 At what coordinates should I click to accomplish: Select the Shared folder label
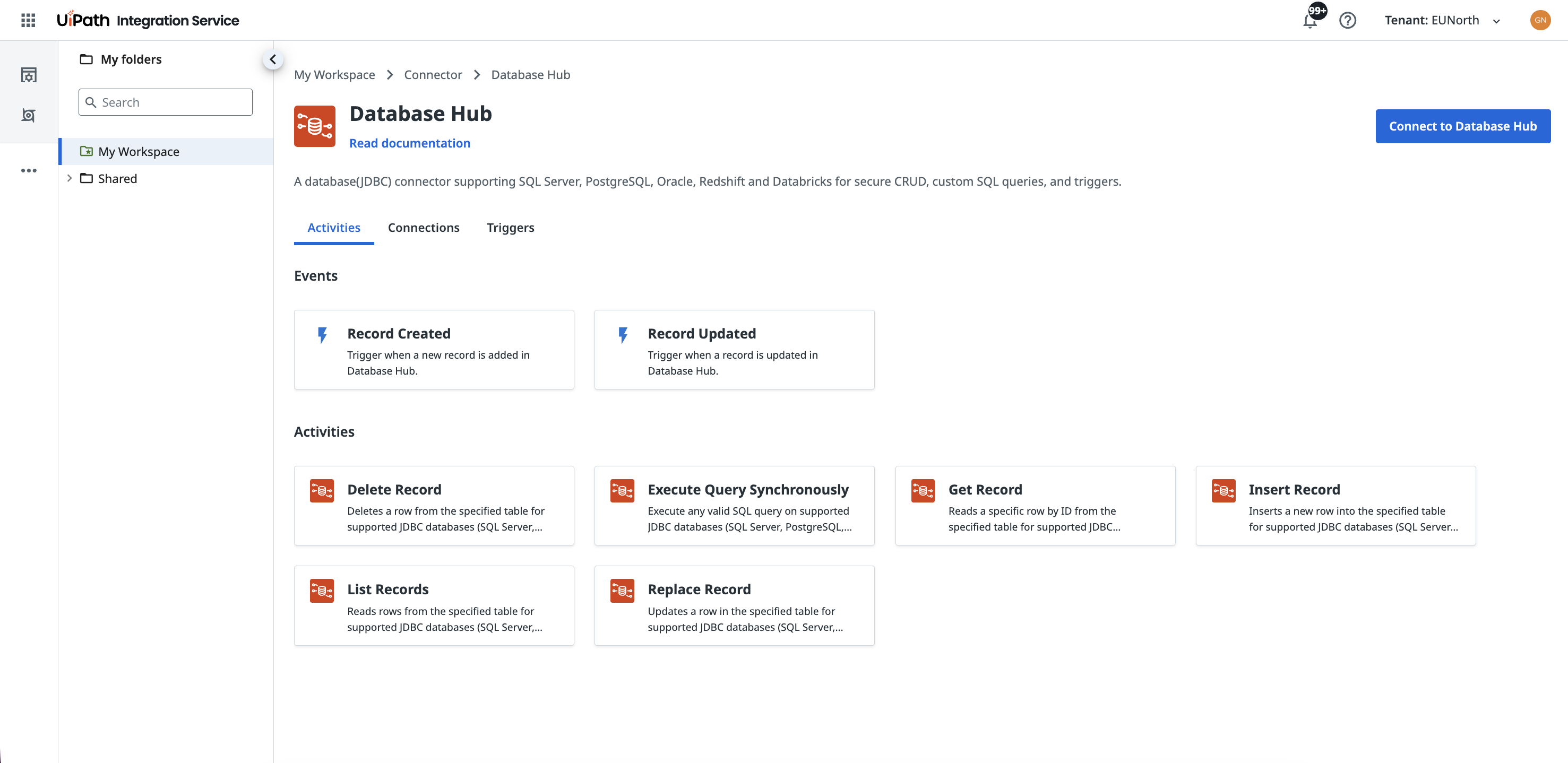117,178
